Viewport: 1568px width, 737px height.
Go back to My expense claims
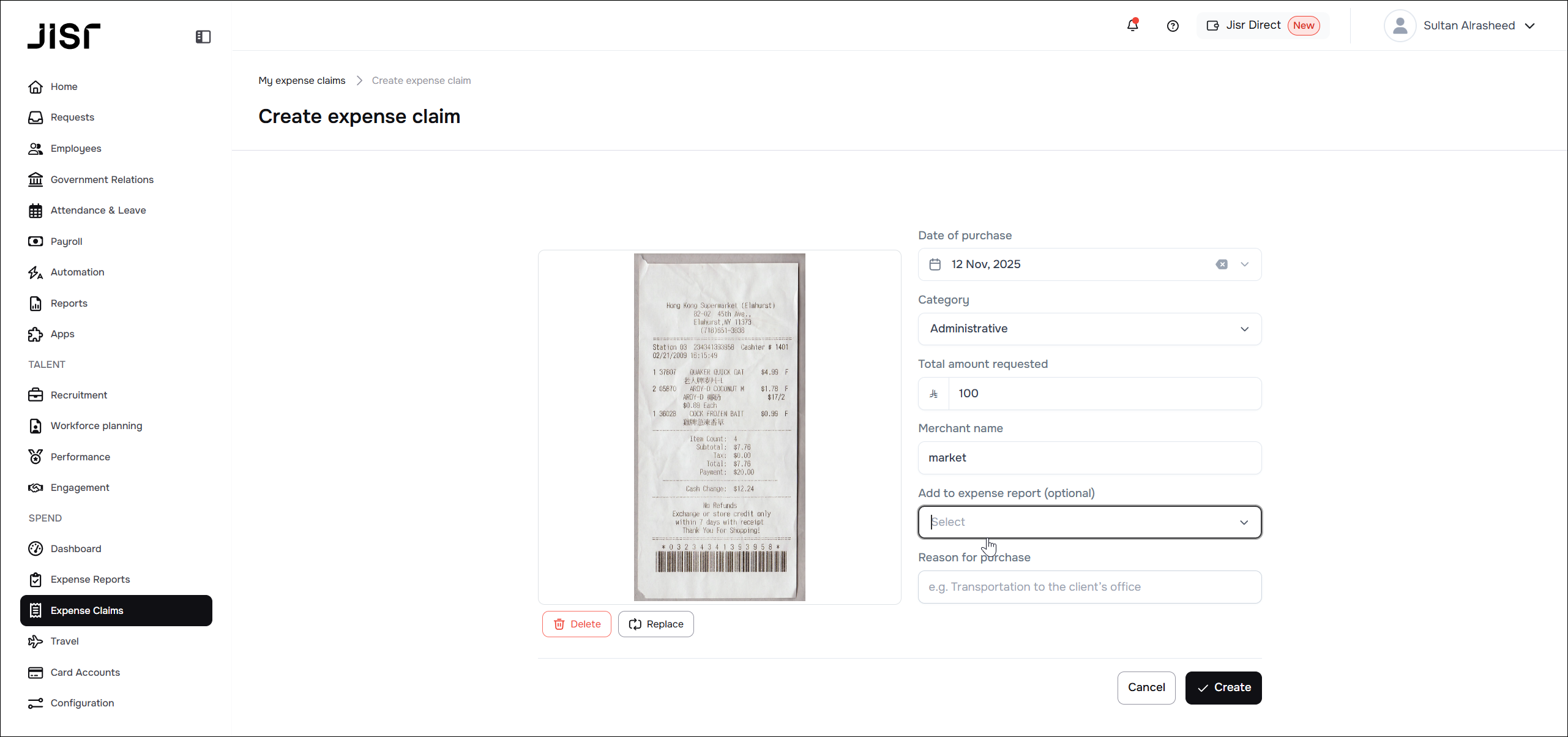click(302, 80)
